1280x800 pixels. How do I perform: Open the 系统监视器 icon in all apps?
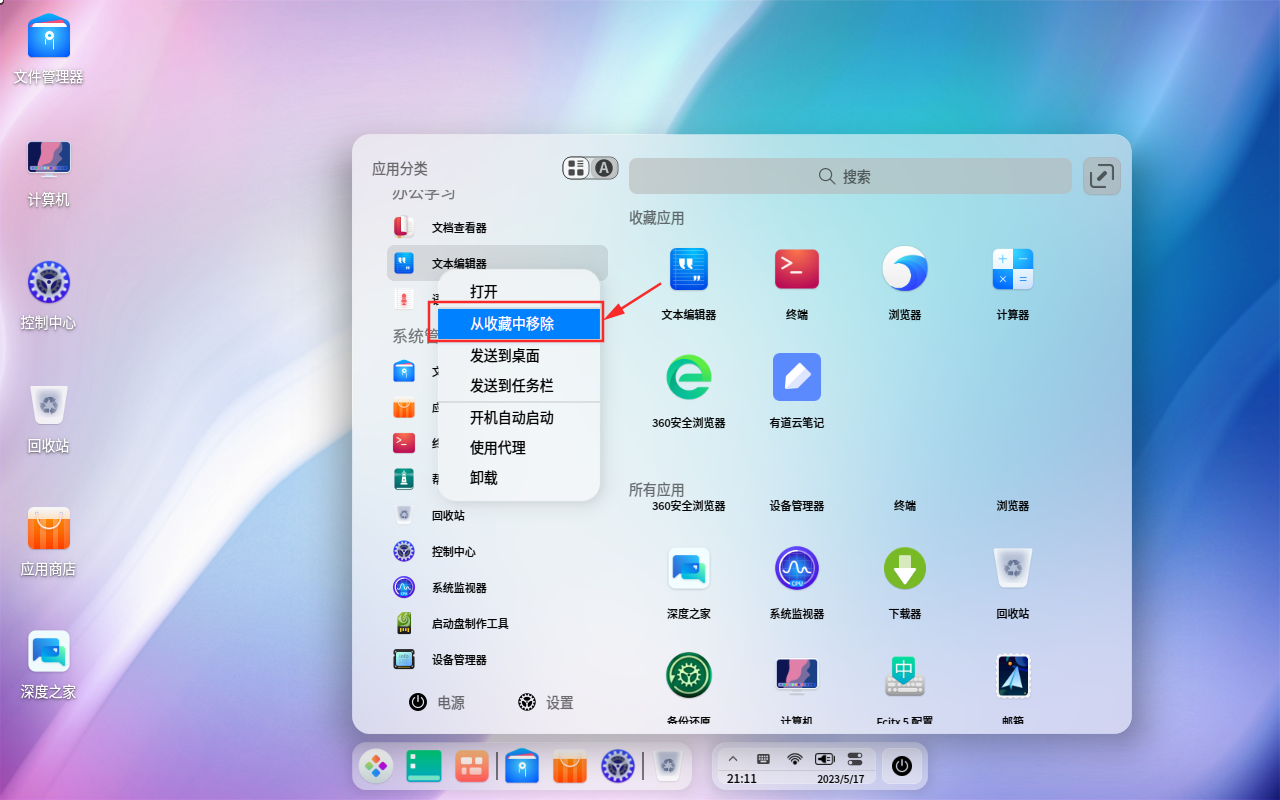(x=796, y=568)
